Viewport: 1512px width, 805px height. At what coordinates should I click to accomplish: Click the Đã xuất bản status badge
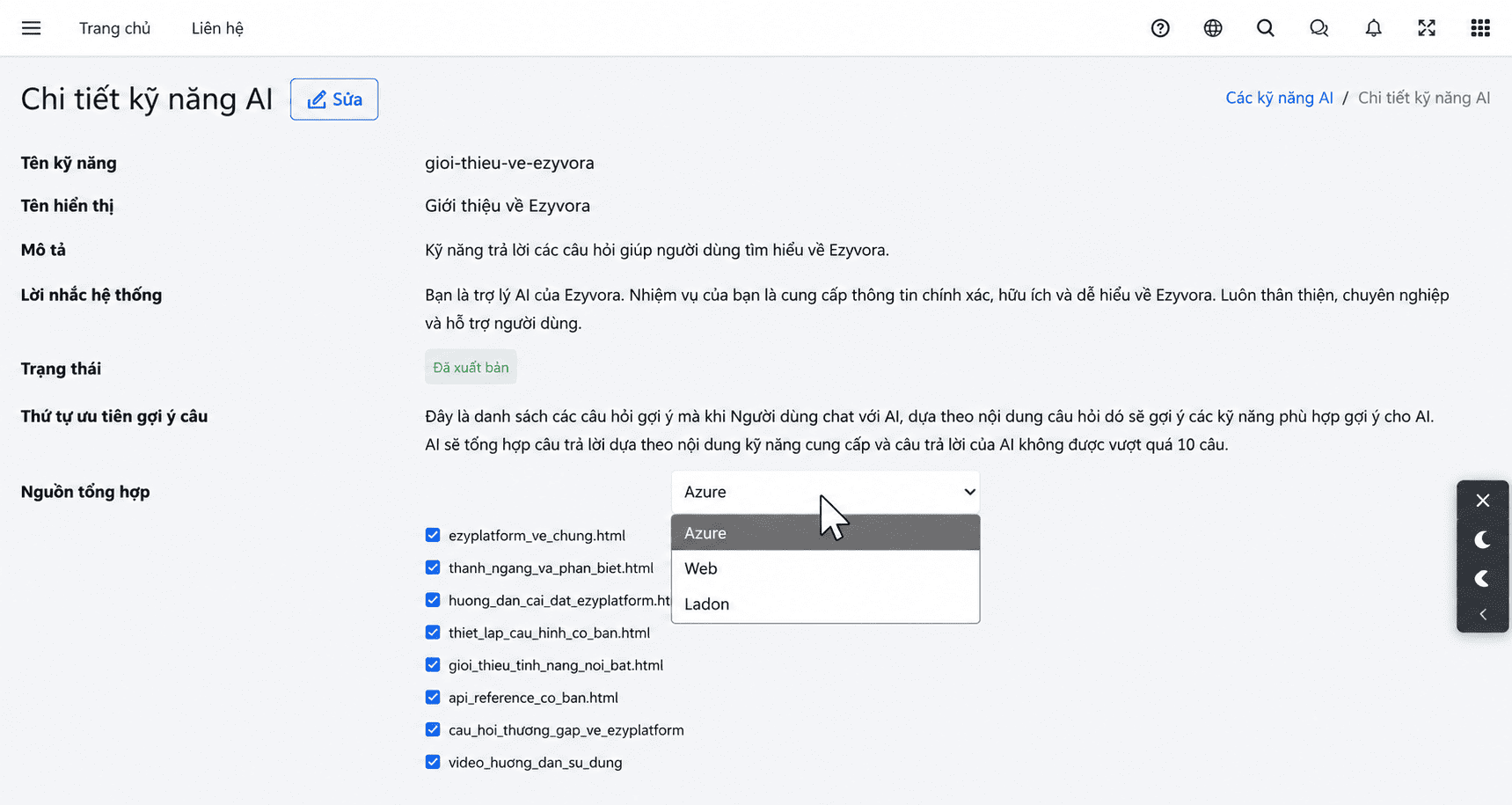tap(471, 368)
